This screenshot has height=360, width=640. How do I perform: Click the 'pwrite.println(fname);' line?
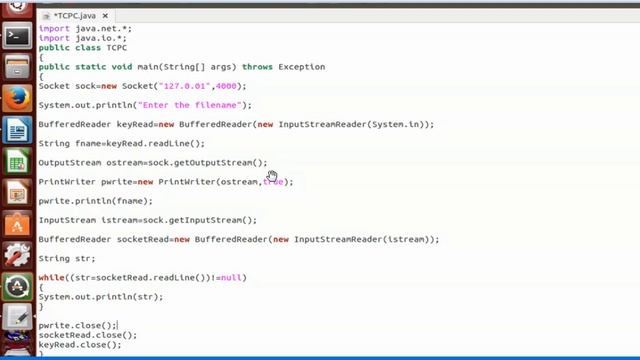click(x=96, y=201)
